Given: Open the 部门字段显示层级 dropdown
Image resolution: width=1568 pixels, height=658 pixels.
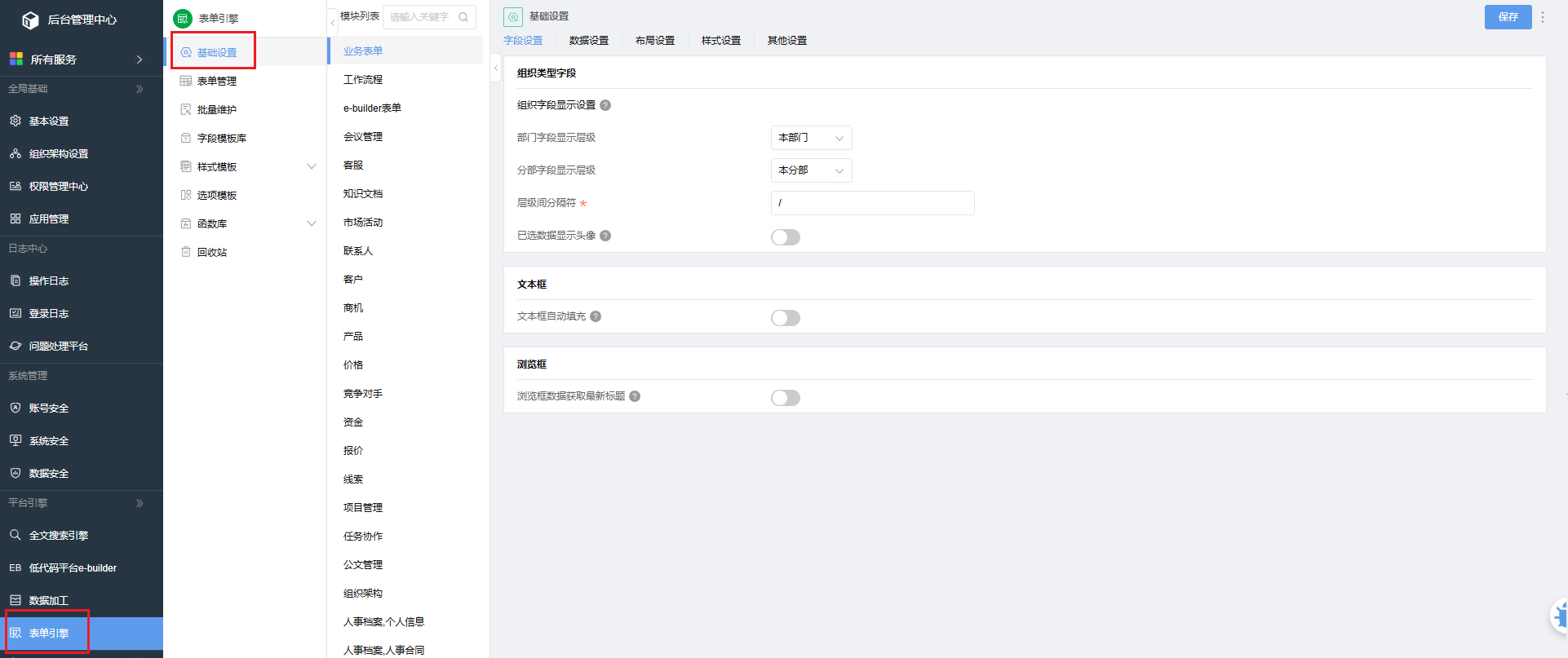Looking at the screenshot, I should pos(811,138).
